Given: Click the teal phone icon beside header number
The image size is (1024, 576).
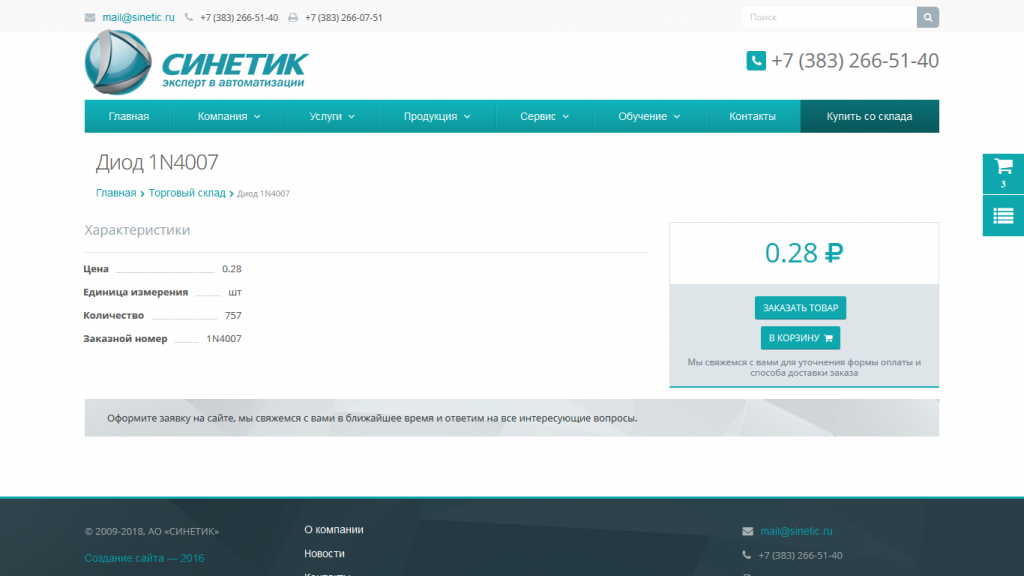Looking at the screenshot, I should [756, 61].
